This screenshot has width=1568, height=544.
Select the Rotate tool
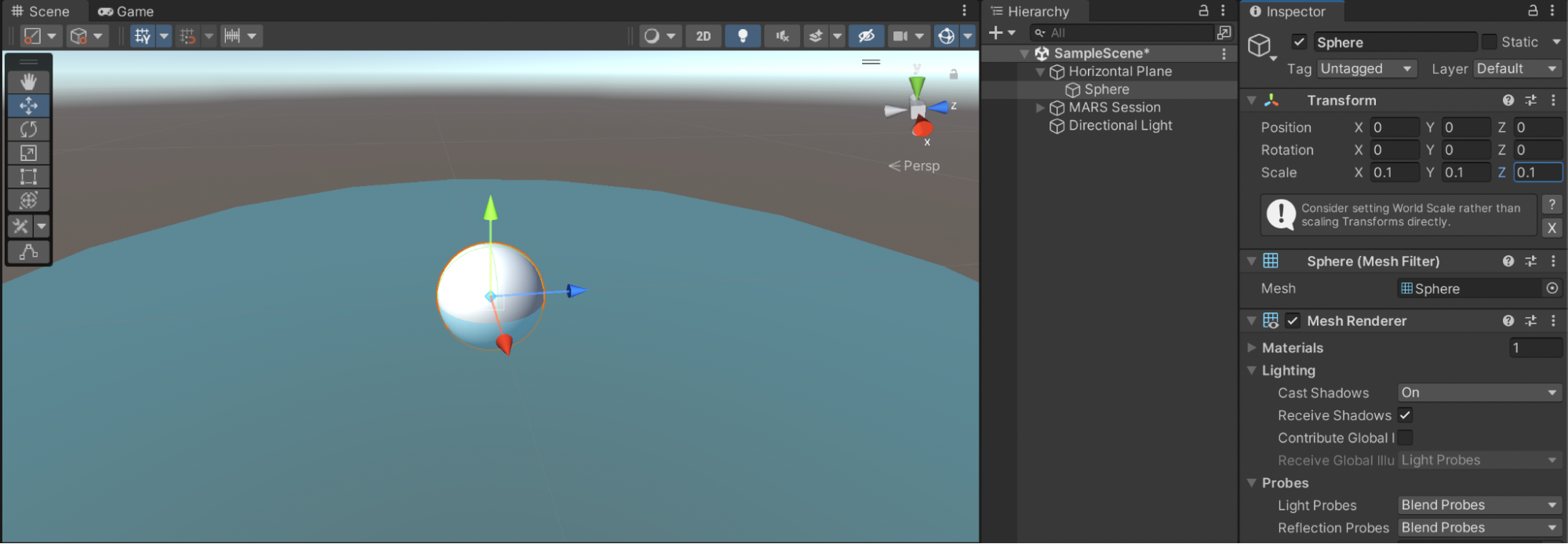(x=29, y=129)
